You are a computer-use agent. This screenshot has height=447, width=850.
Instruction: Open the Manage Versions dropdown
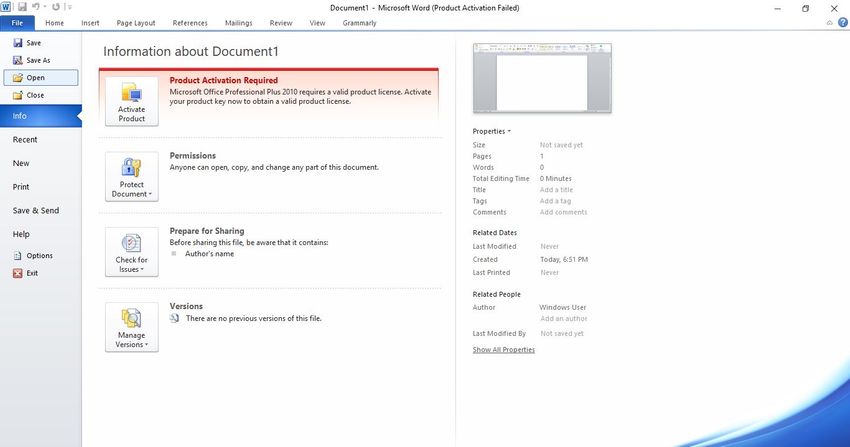131,327
